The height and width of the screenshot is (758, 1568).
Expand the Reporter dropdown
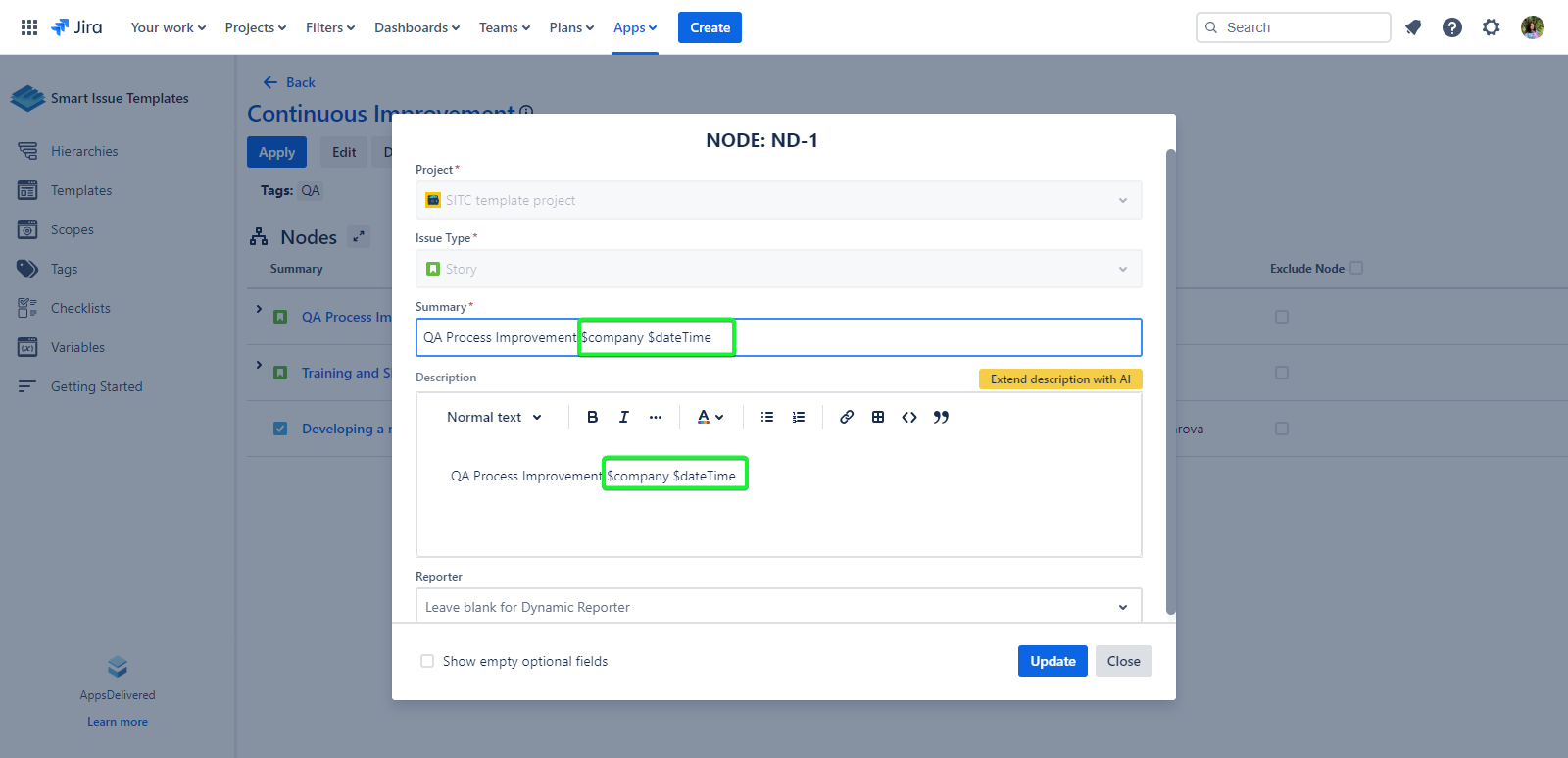[x=1122, y=607]
